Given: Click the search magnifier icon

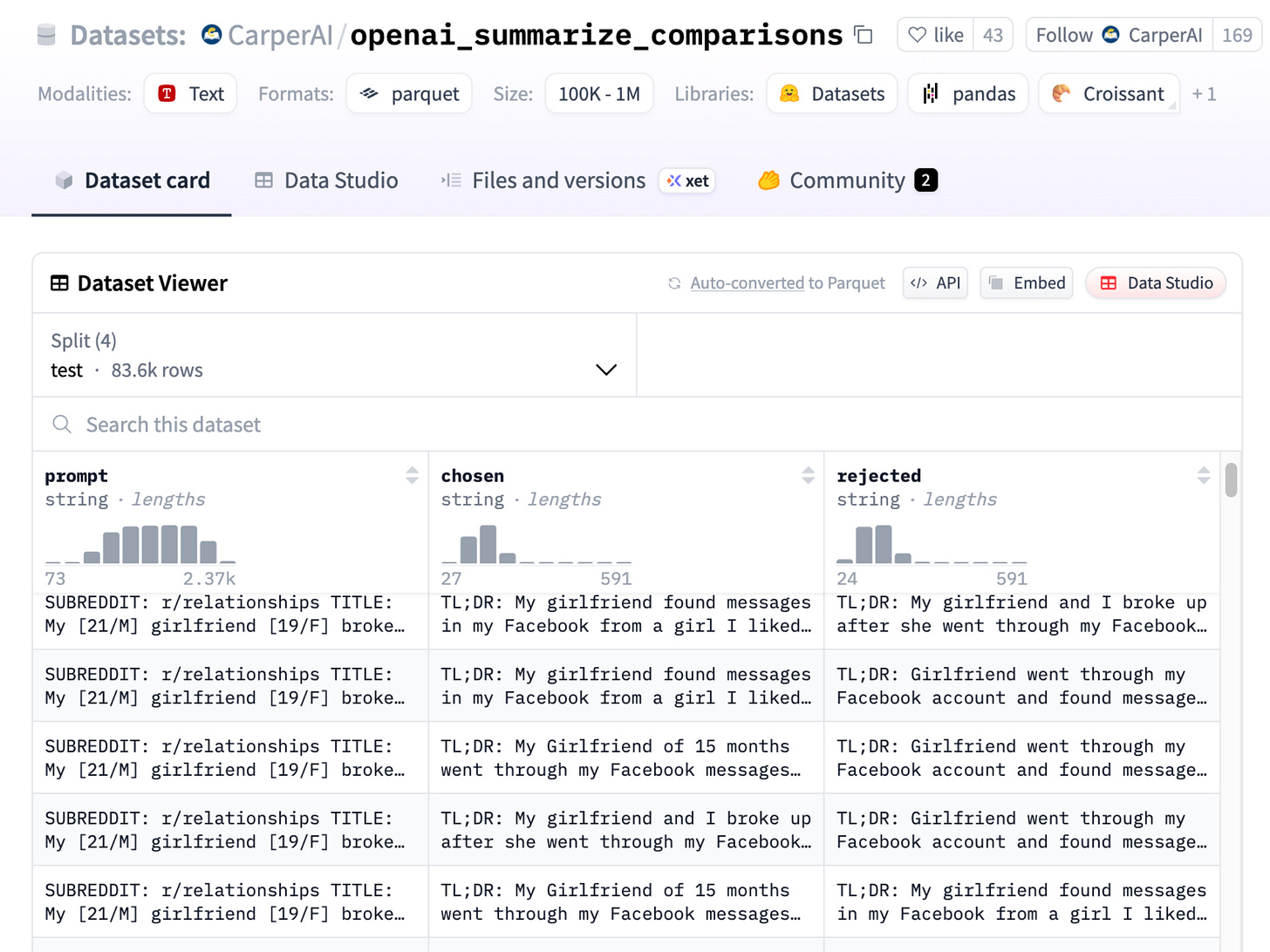Looking at the screenshot, I should [x=62, y=425].
